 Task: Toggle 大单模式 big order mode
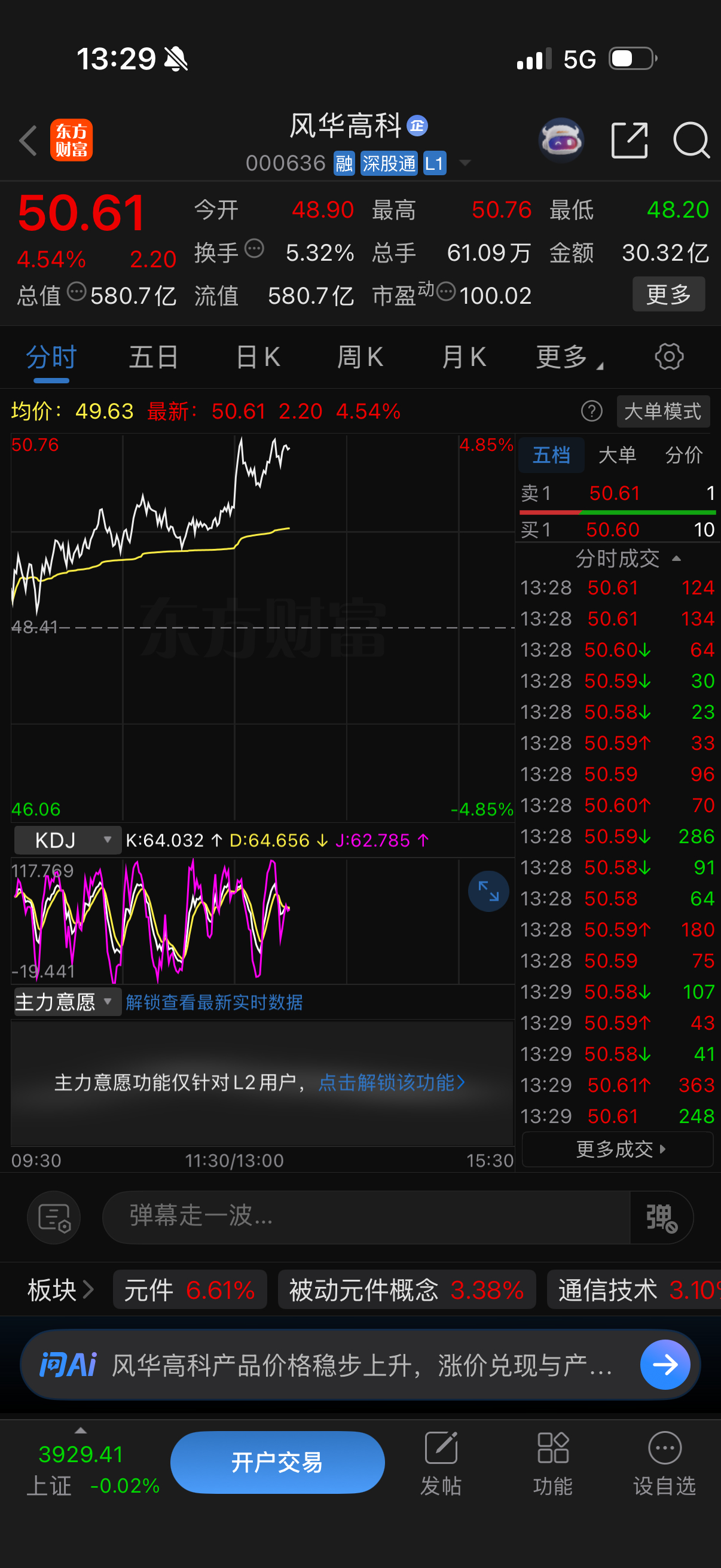(662, 411)
